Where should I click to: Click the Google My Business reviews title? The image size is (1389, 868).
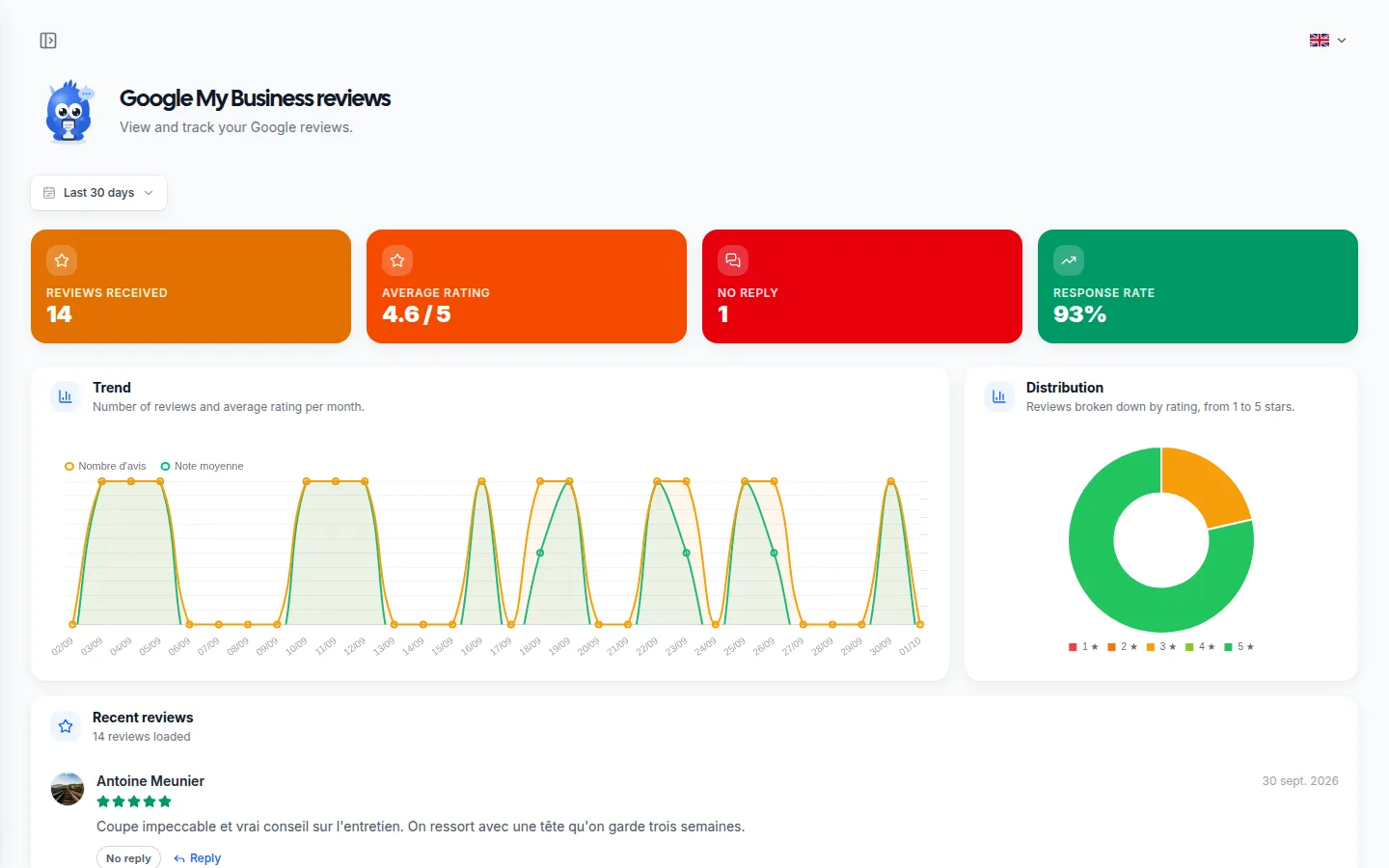point(255,98)
